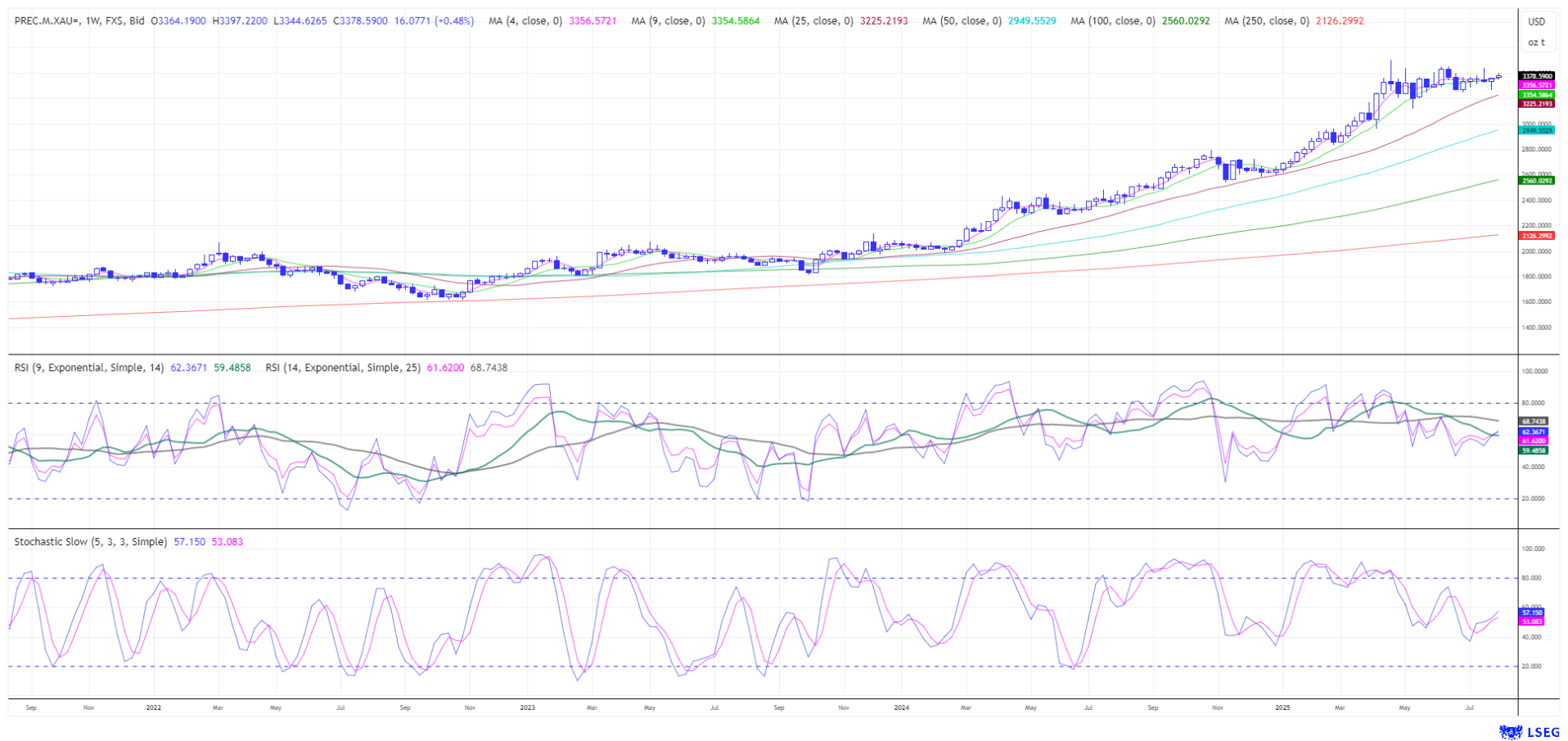Select the MA (250, close, 0) legend
Image resolution: width=1568 pixels, height=741 pixels.
click(1266, 21)
